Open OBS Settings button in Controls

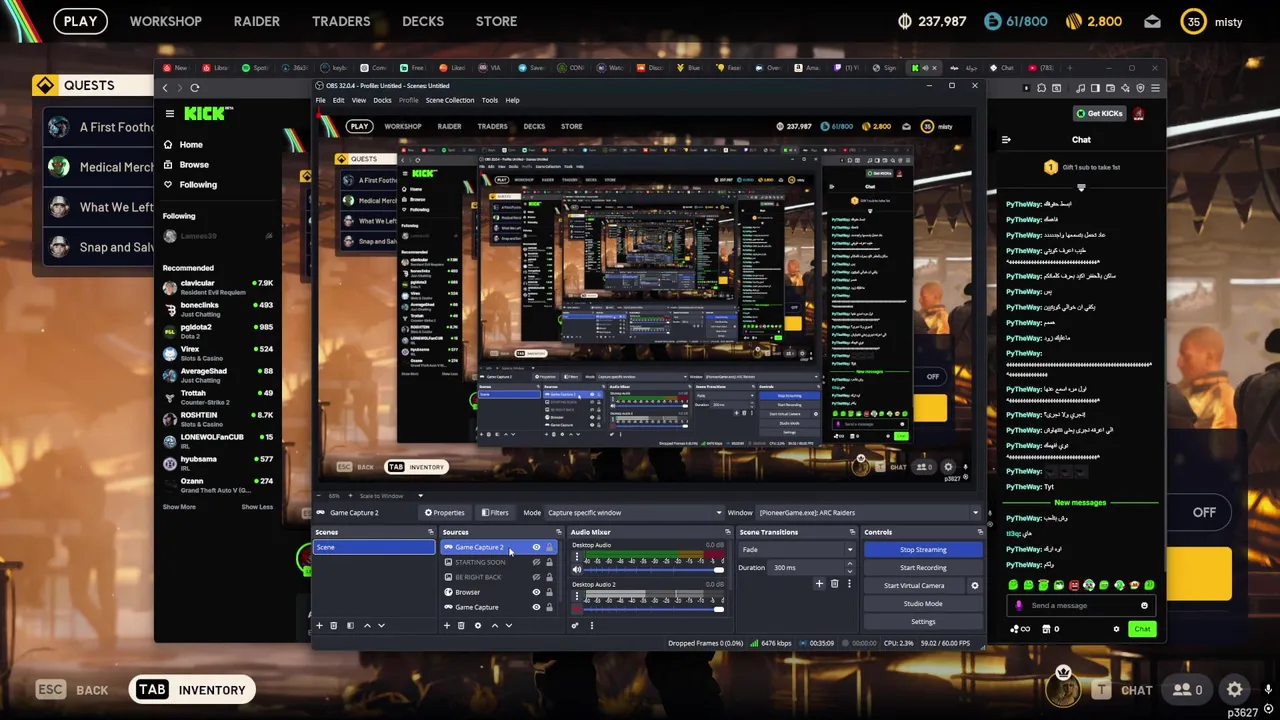923,622
